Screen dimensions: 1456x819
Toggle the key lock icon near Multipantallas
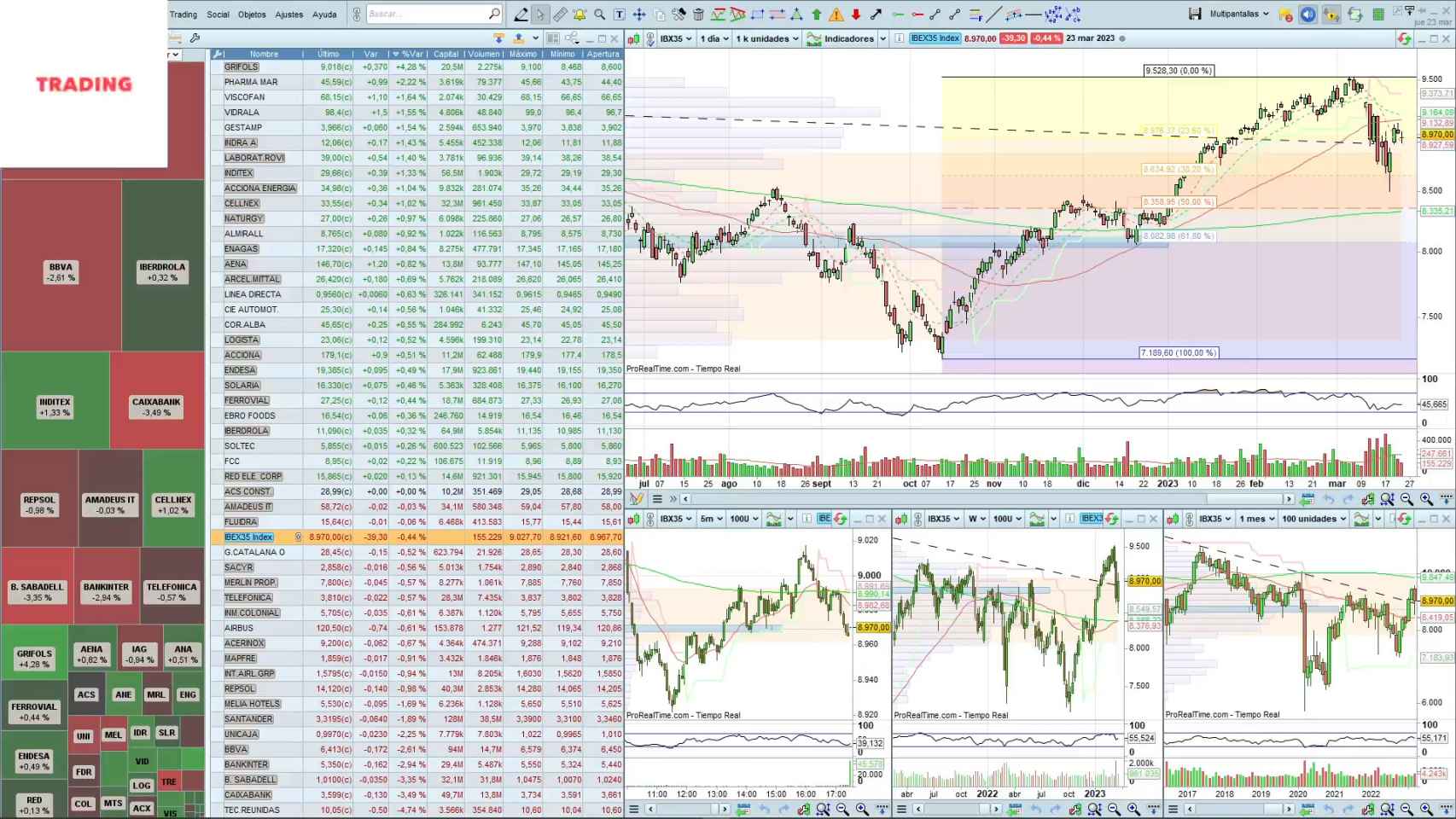(1331, 14)
